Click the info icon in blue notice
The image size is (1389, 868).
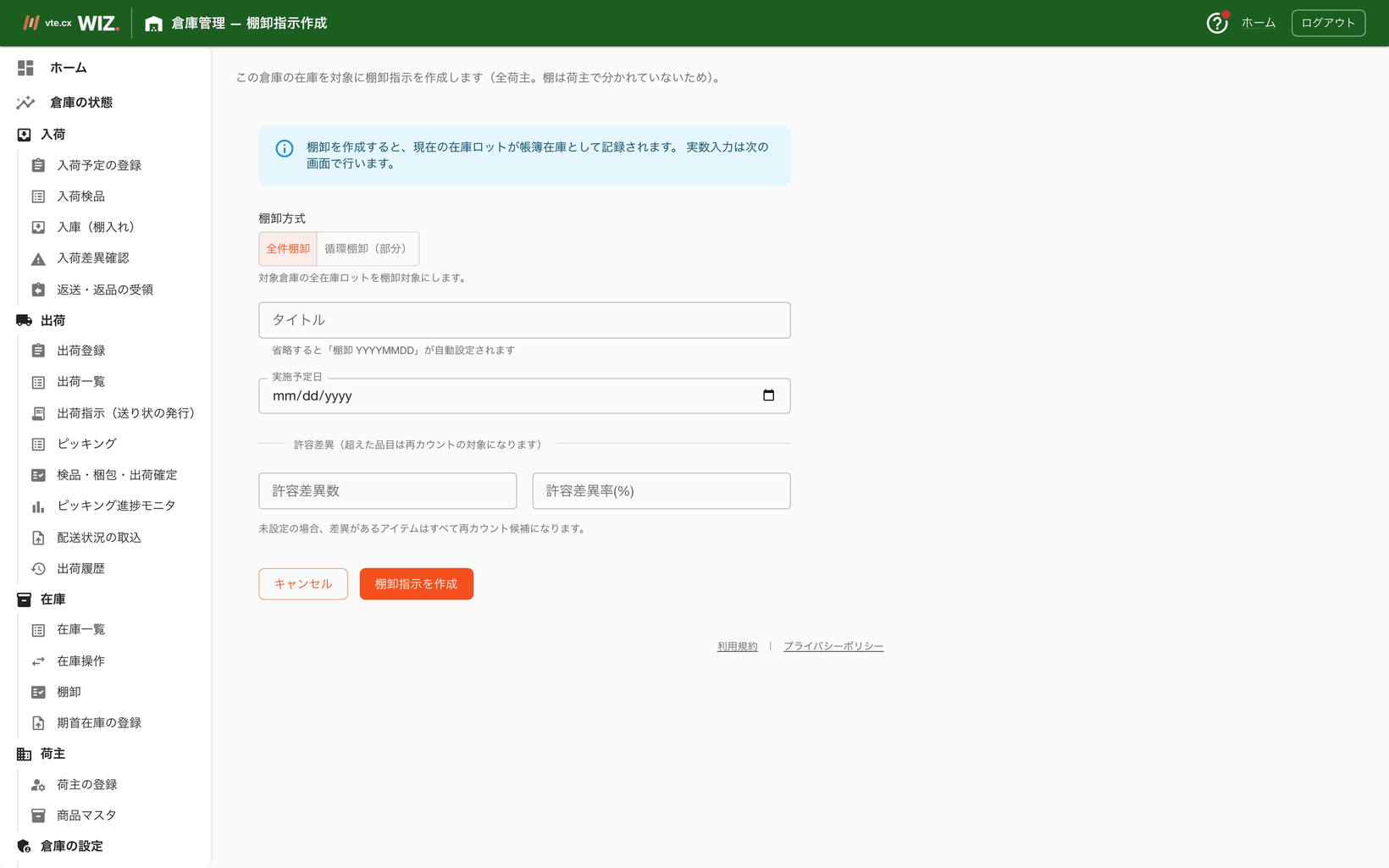pos(285,148)
